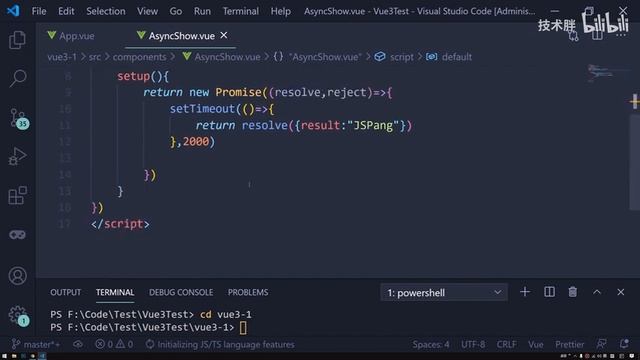This screenshot has height=360, width=640.
Task: Open errors and warnings count in status bar
Action: click(114, 344)
